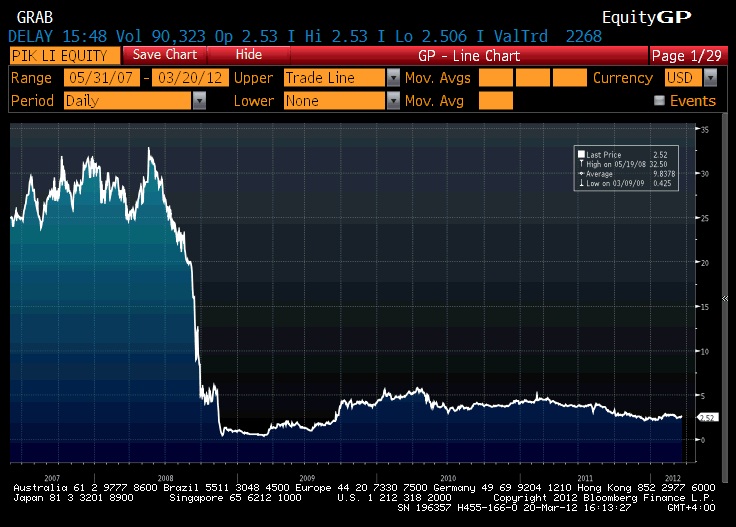Select the Daily period field
The width and height of the screenshot is (736, 527).
pos(128,100)
